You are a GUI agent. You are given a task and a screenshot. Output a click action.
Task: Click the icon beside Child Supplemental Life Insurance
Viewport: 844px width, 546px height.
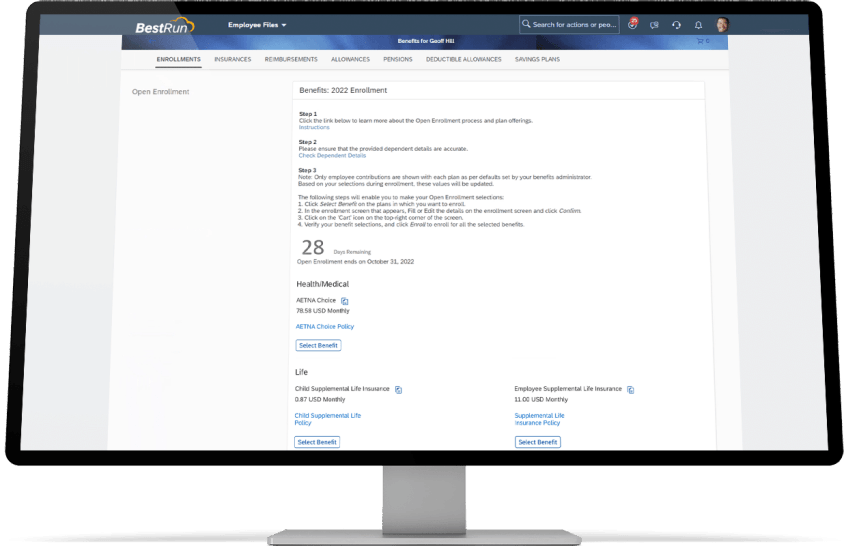[x=398, y=390]
